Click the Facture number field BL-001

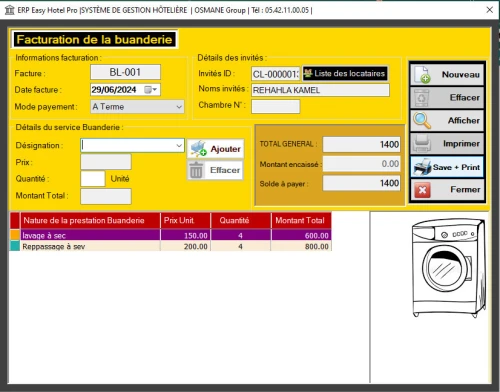(125, 72)
